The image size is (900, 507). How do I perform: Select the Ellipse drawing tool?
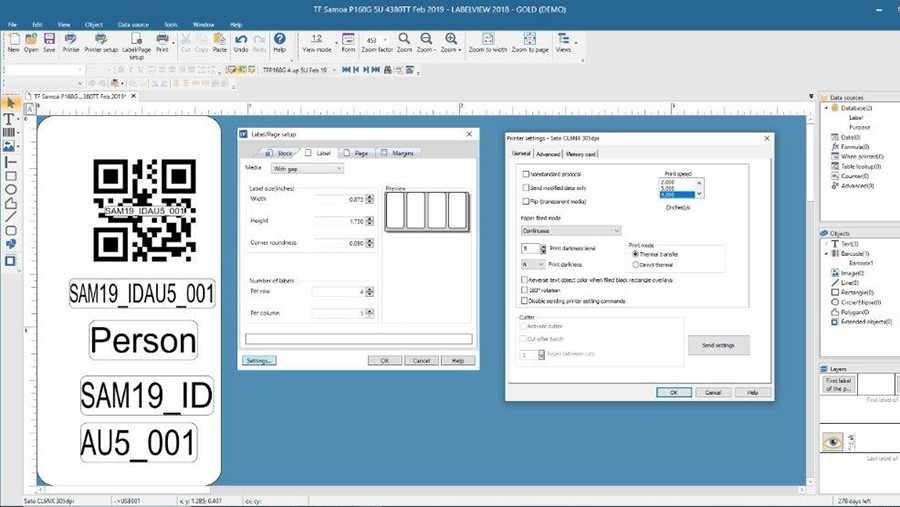pyautogui.click(x=10, y=189)
